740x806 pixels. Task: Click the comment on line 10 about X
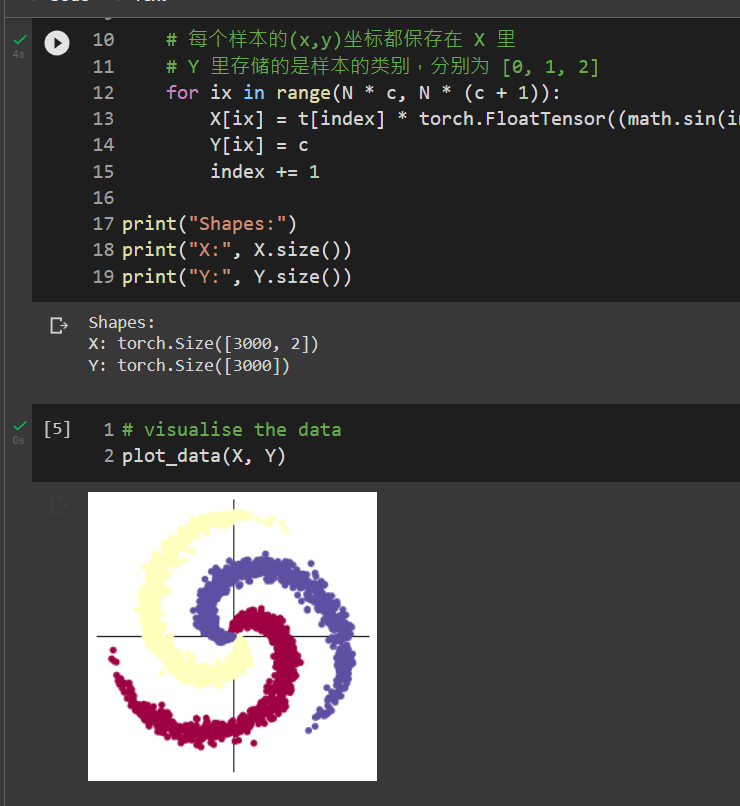[x=341, y=40]
